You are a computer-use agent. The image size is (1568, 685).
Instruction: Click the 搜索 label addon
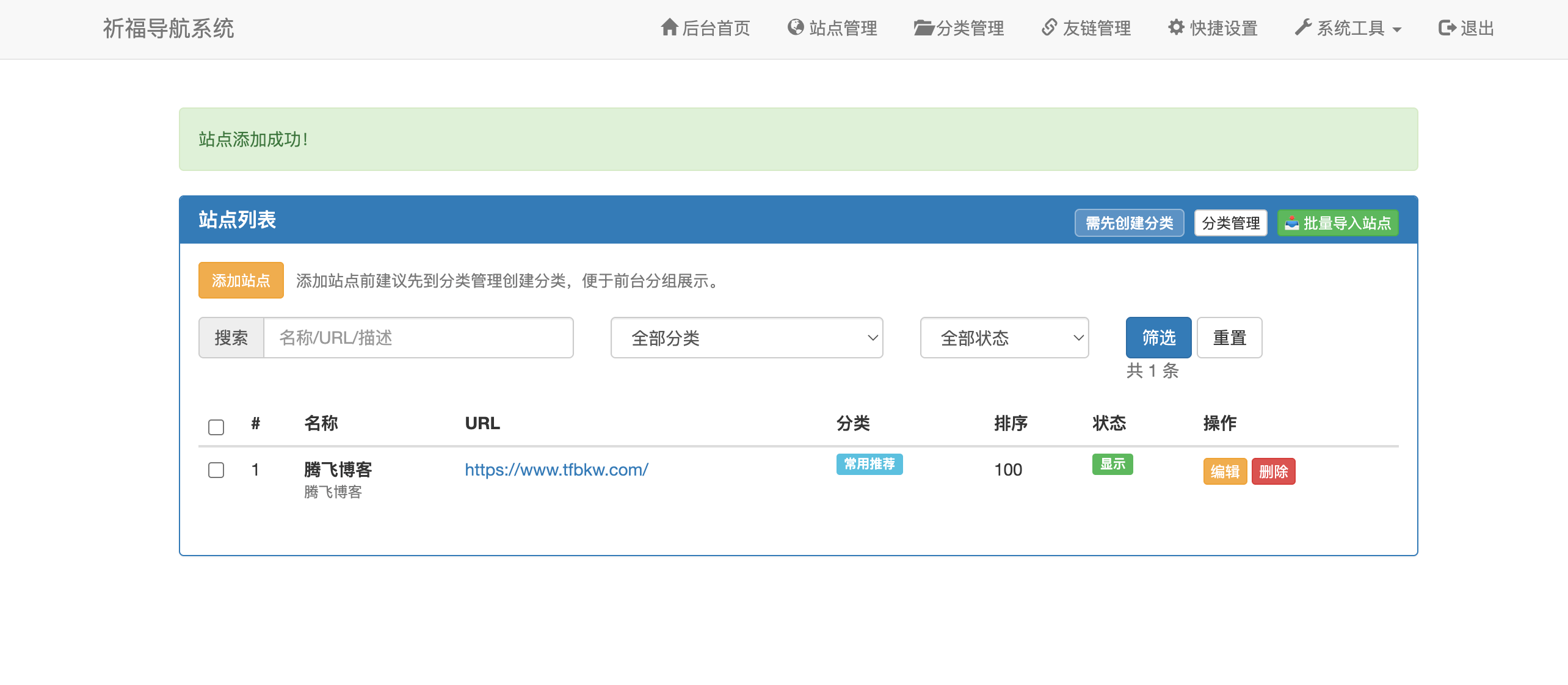231,338
